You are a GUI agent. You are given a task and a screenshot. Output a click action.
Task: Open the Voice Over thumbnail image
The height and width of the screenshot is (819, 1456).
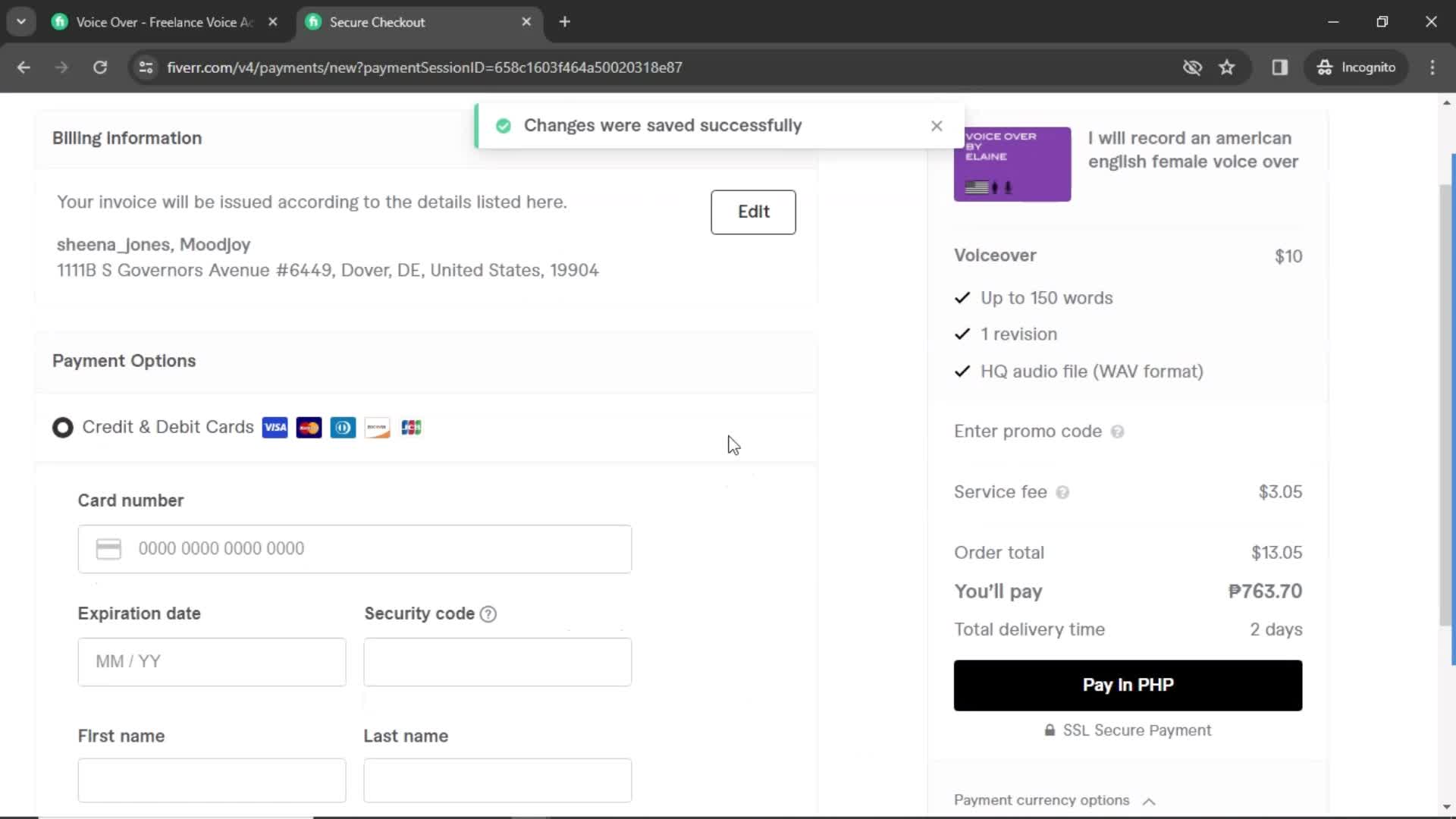point(1012,163)
